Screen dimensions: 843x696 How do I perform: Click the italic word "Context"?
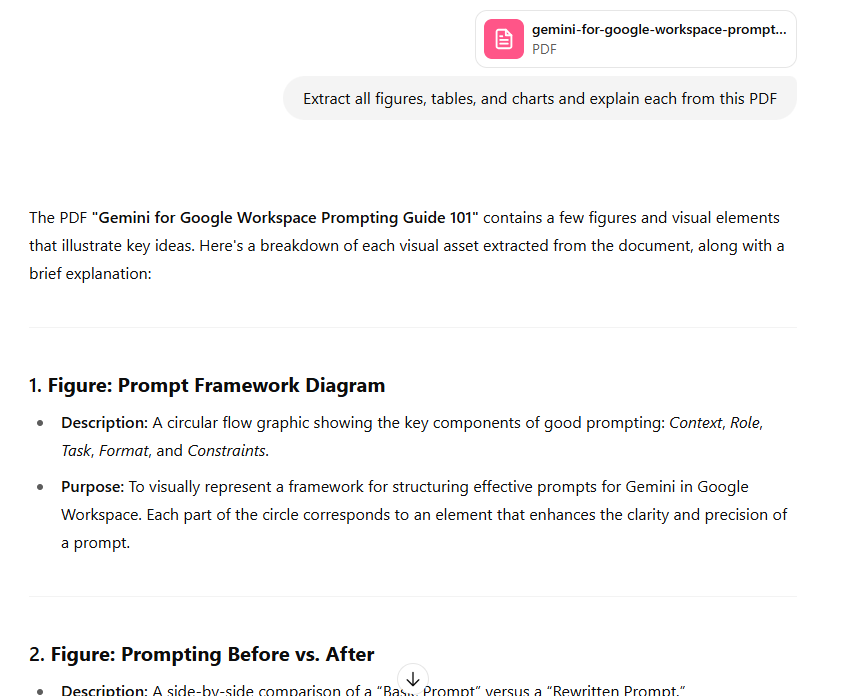[695, 423]
